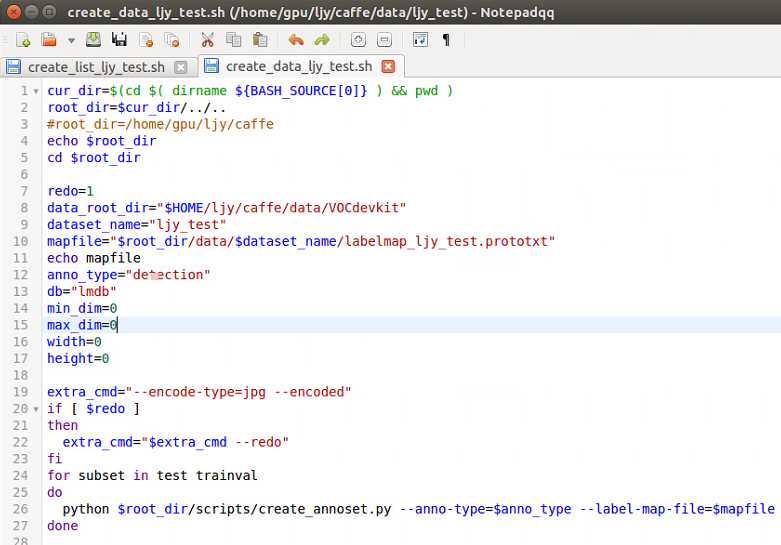Viewport: 781px width, 545px height.
Task: Click the 'width=0' line
Action: [74, 342]
